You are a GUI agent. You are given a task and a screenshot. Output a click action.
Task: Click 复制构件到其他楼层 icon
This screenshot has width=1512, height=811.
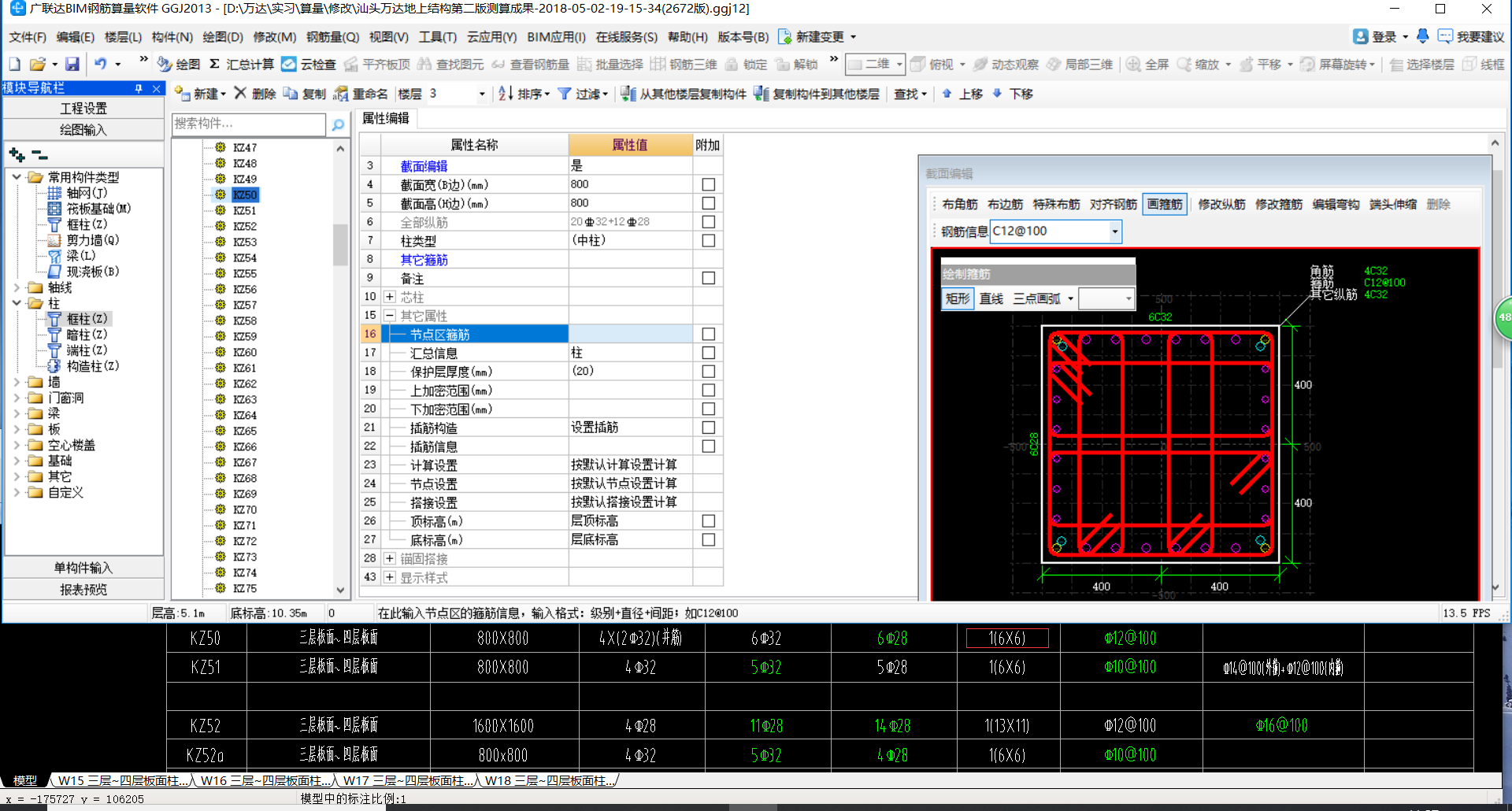(761, 94)
